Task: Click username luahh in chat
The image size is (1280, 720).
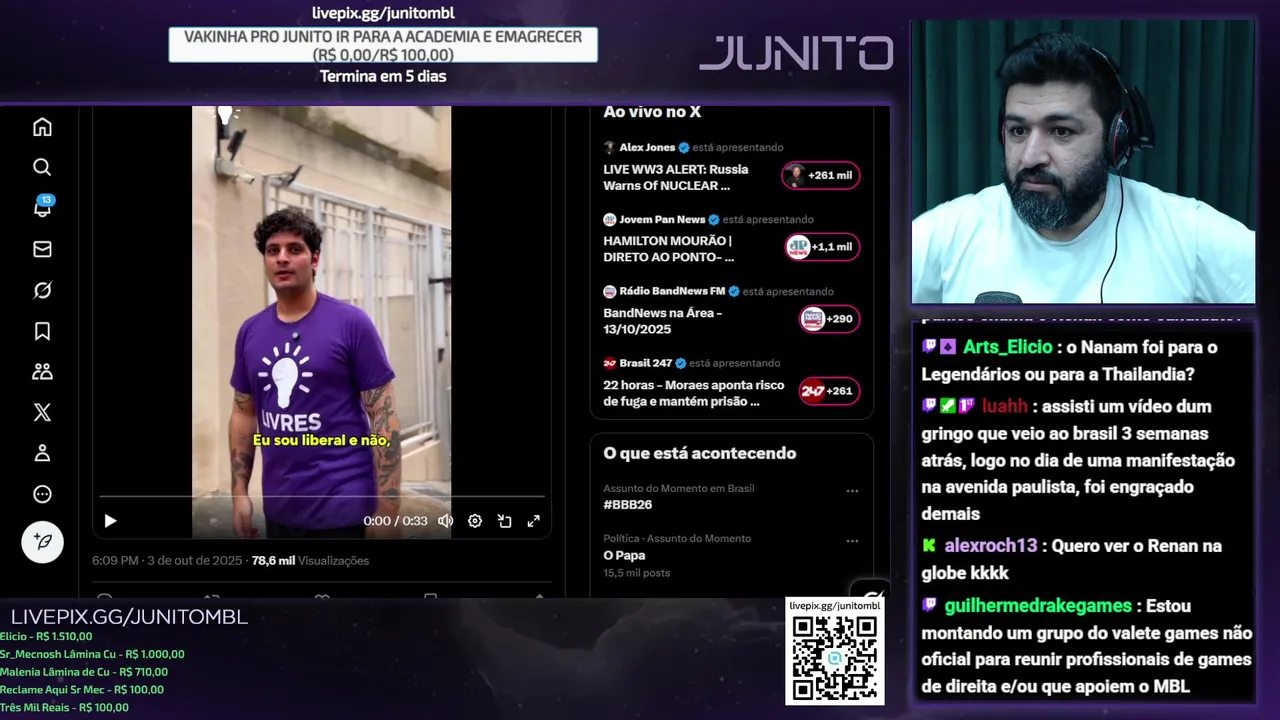Action: (x=1004, y=406)
